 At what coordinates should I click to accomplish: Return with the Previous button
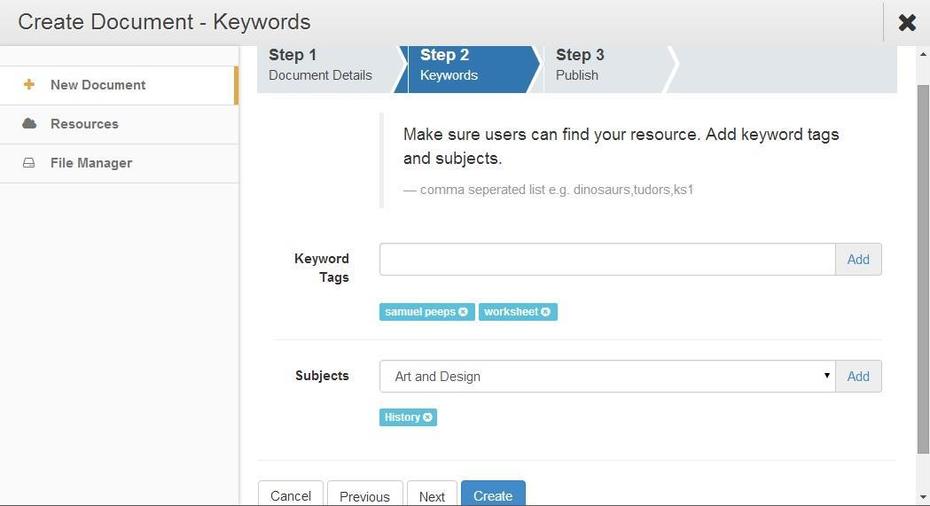[x=365, y=495]
